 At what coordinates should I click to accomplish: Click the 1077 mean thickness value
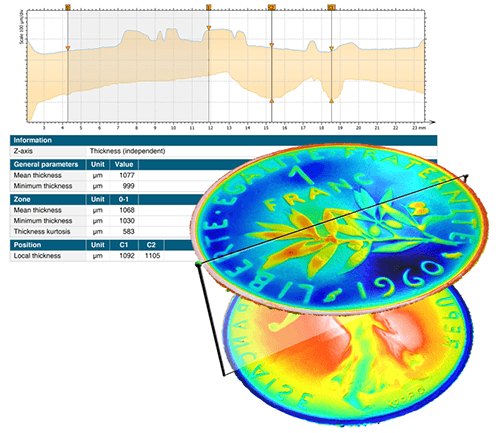point(127,175)
